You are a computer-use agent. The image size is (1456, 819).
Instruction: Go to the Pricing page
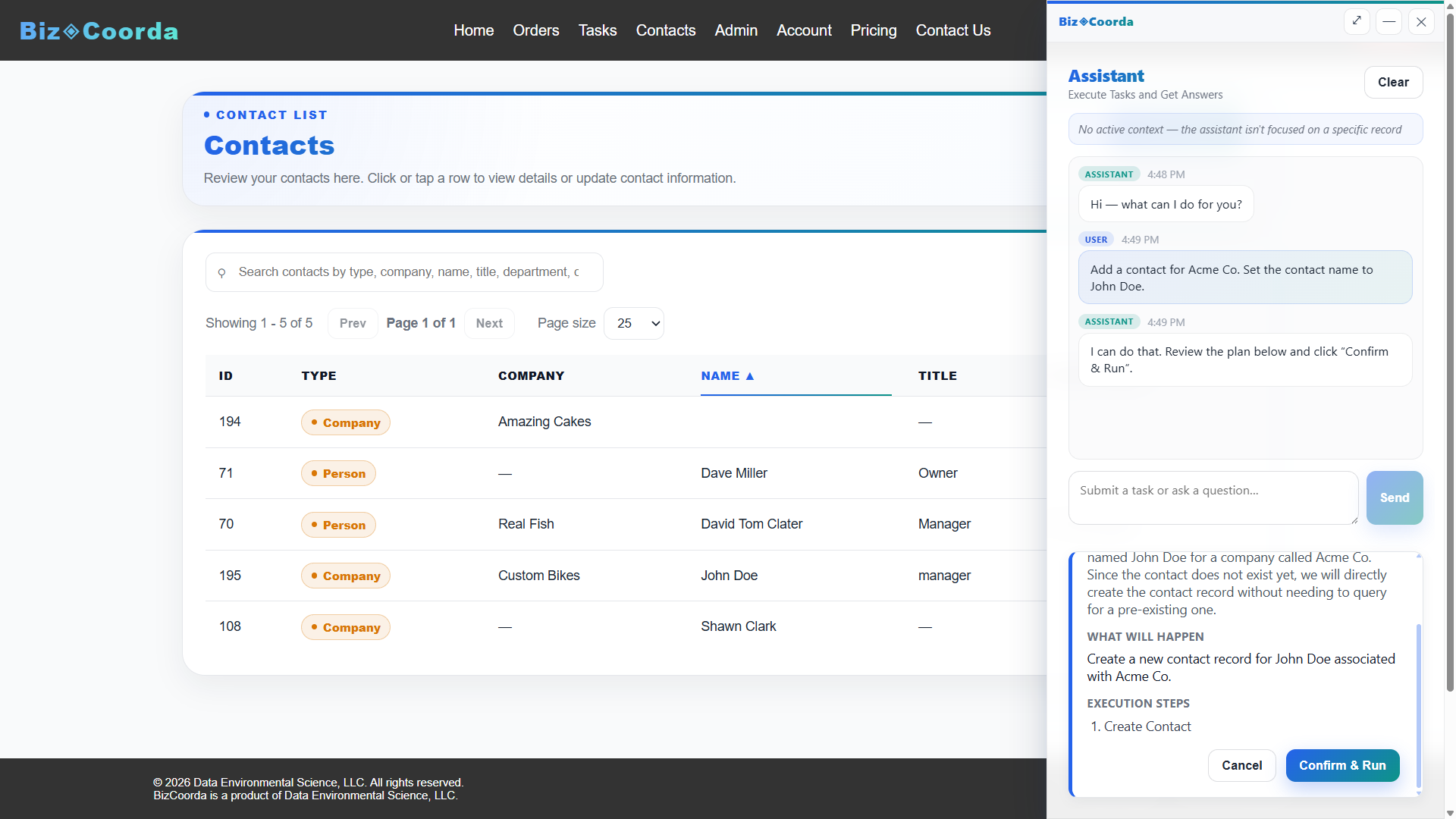coord(874,30)
